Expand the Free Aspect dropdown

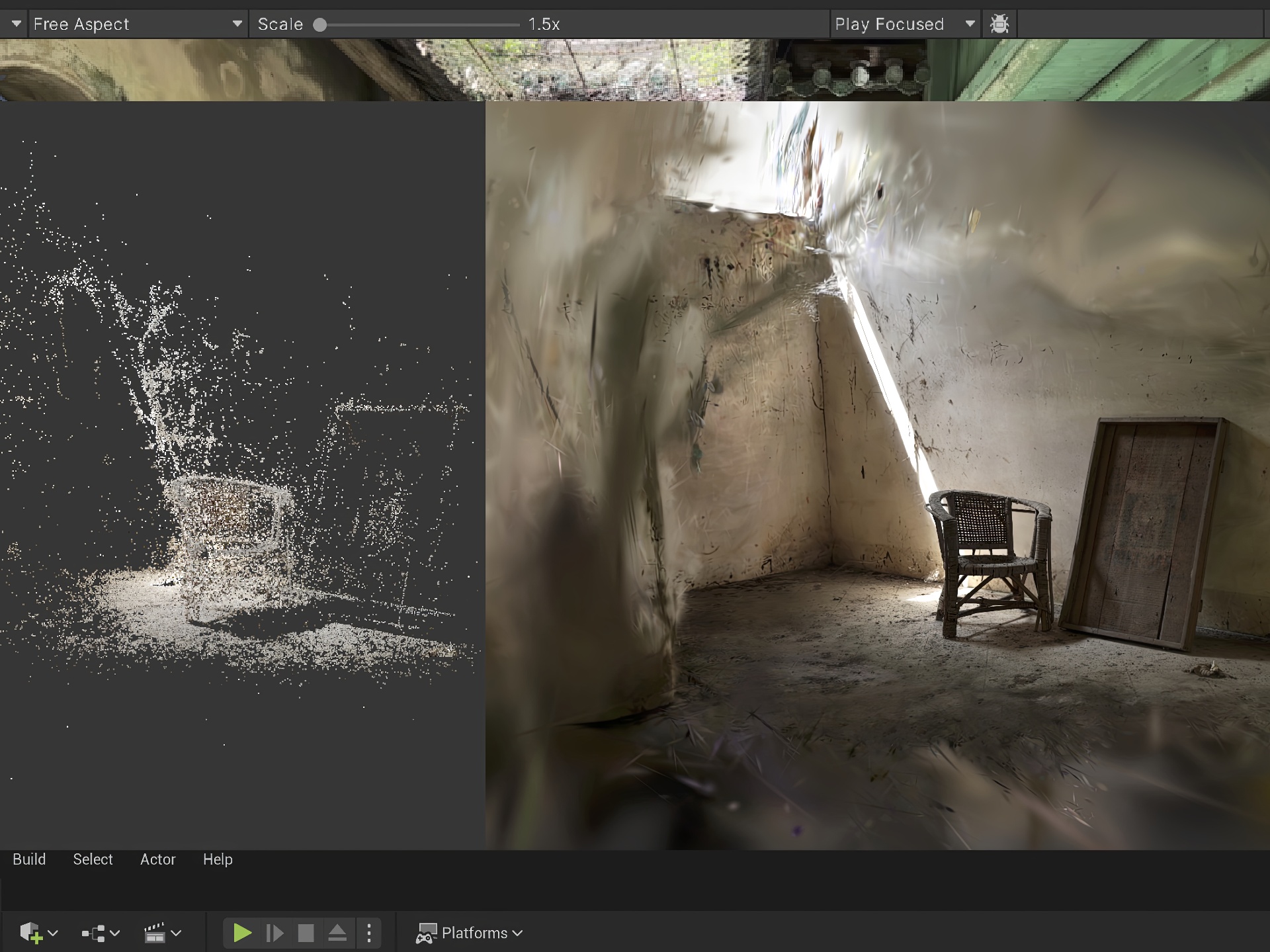tap(137, 24)
